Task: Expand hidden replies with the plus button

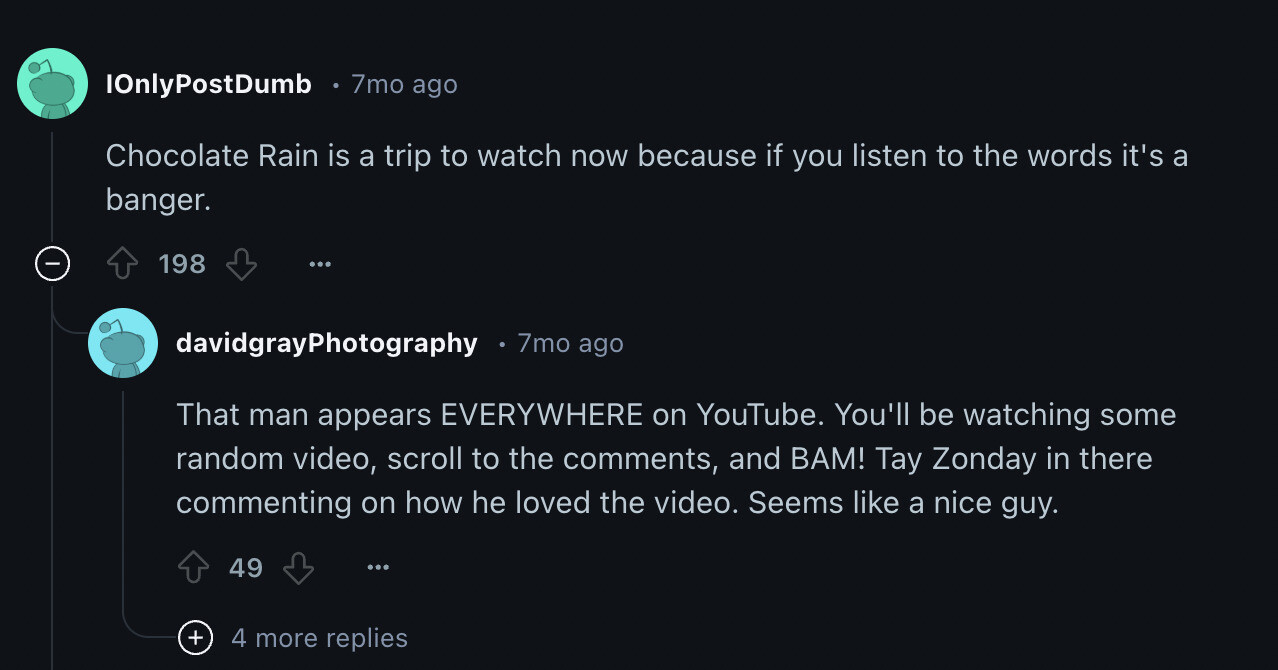Action: 195,638
